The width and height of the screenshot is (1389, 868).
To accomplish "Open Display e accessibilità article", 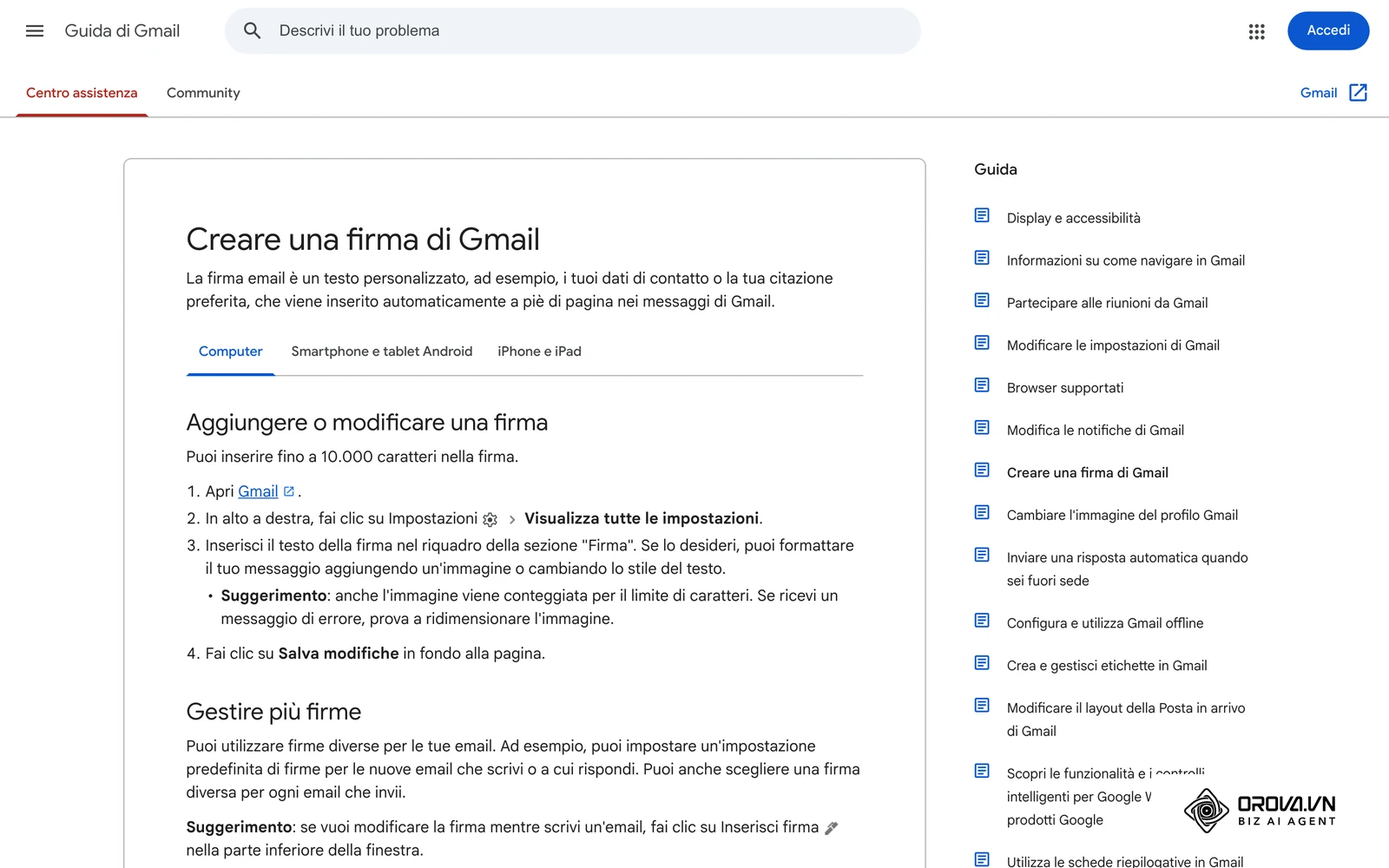I will click(x=1073, y=218).
